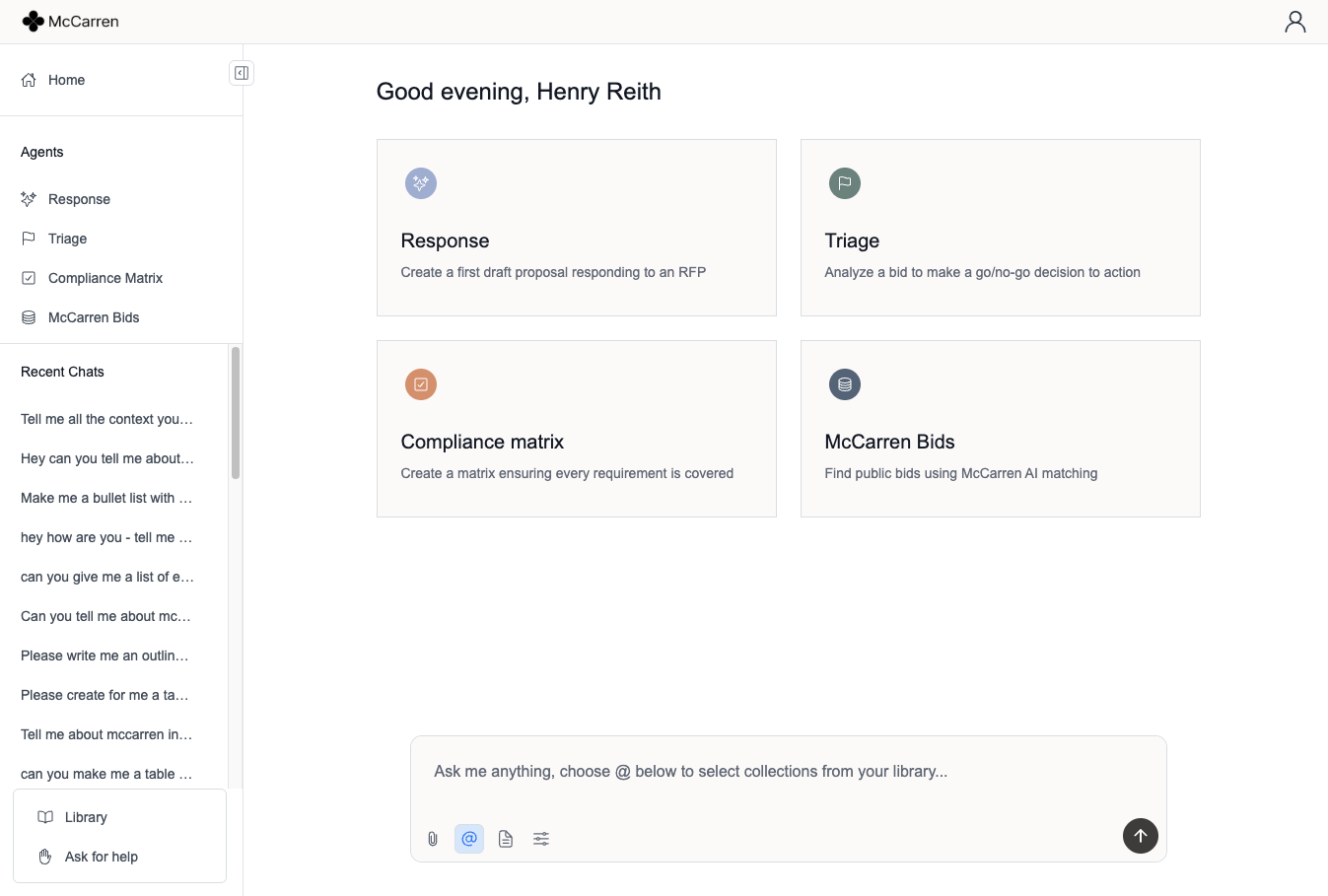Toggle the @ collections selector

[469, 839]
